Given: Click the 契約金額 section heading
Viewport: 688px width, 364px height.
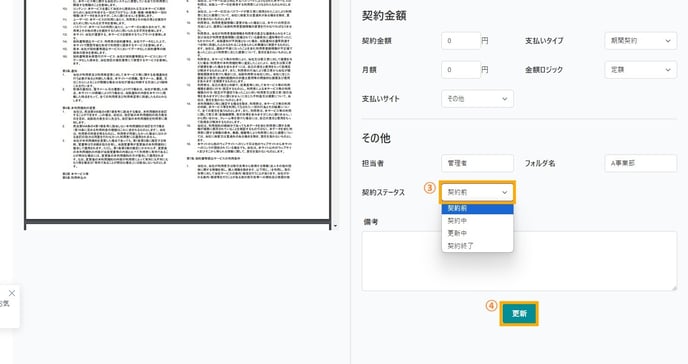Looking at the screenshot, I should click(384, 16).
